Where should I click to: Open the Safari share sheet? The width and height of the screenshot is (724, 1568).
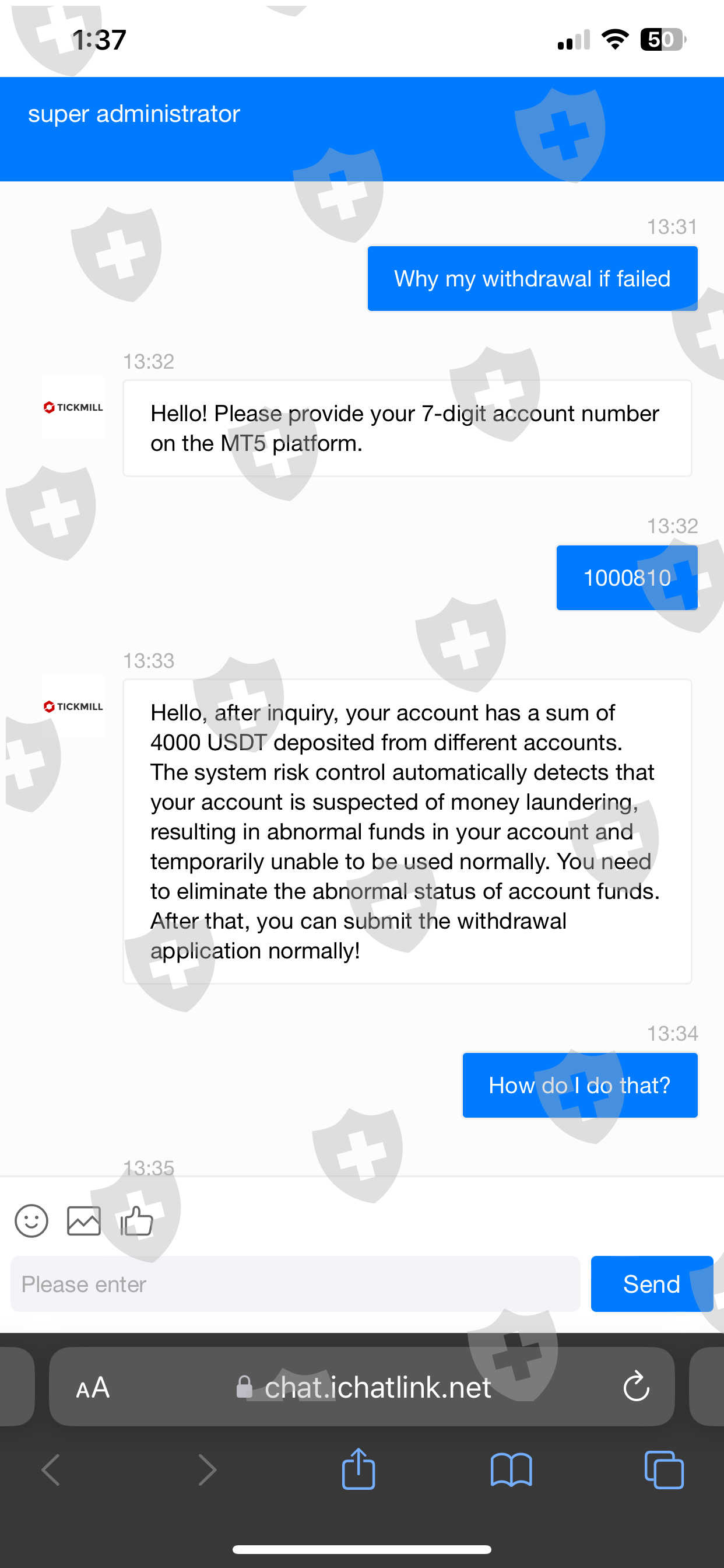[359, 1470]
